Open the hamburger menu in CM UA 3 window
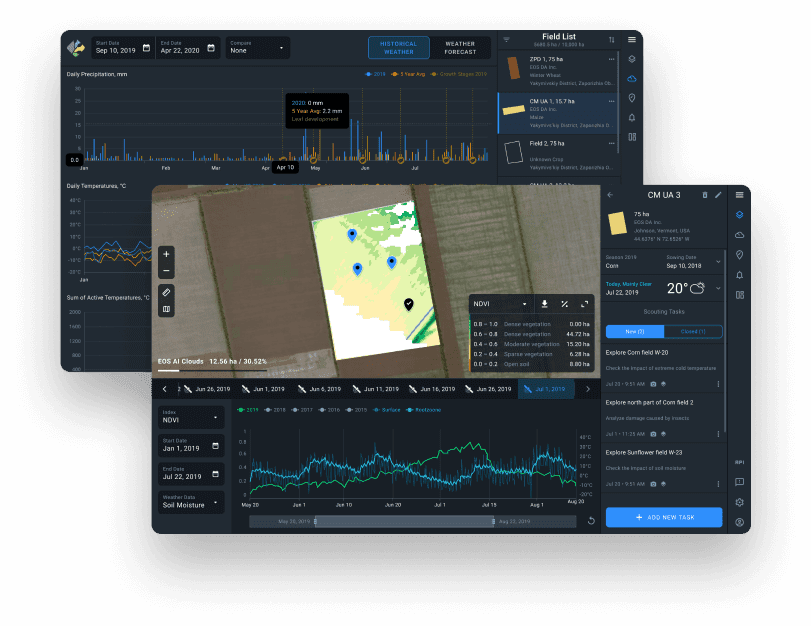The height and width of the screenshot is (626, 811). click(740, 195)
